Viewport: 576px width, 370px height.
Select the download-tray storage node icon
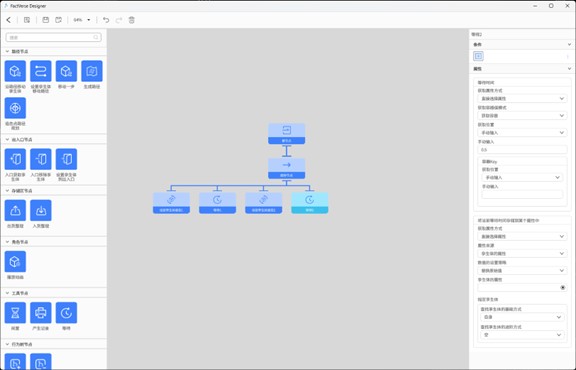[41, 210]
